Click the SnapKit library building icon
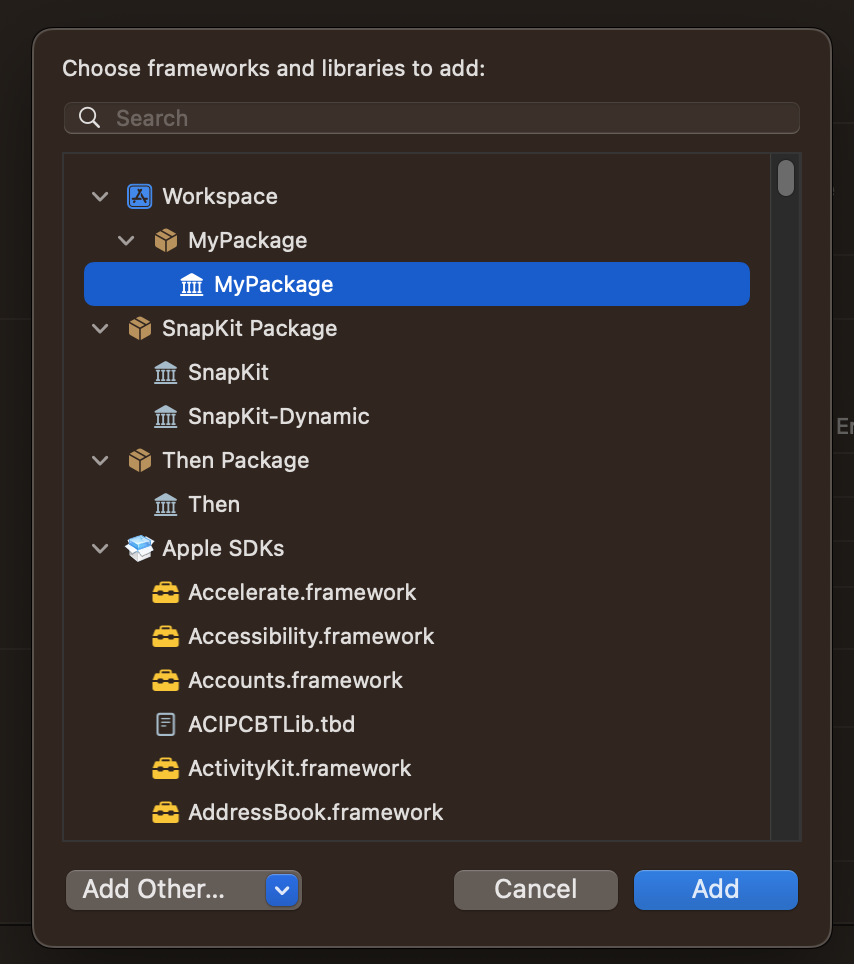 tap(165, 373)
